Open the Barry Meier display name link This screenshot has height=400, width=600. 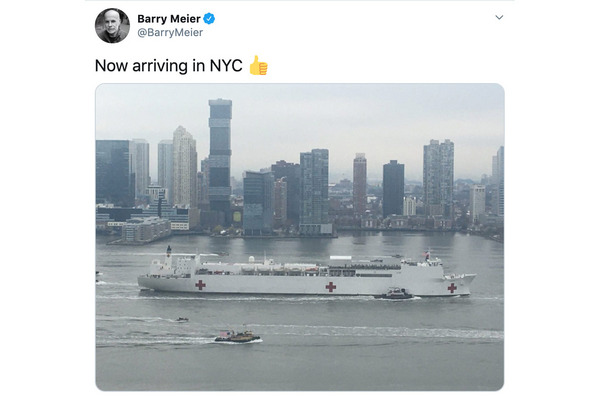point(169,18)
